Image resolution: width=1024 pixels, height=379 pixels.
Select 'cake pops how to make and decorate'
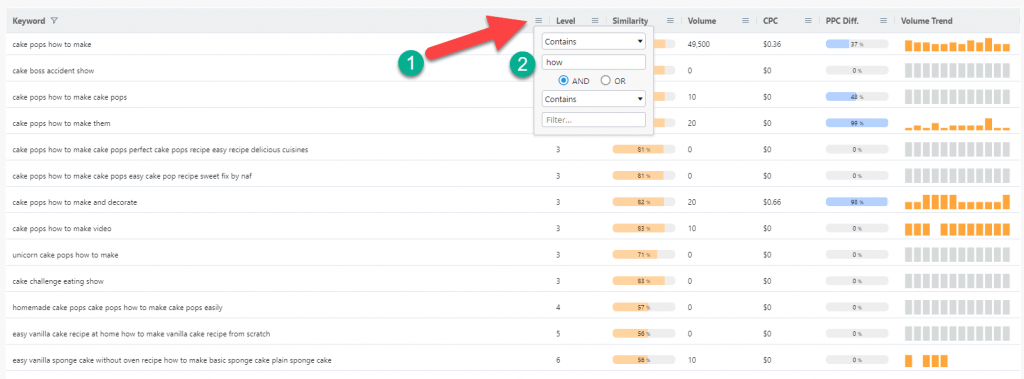(74, 203)
